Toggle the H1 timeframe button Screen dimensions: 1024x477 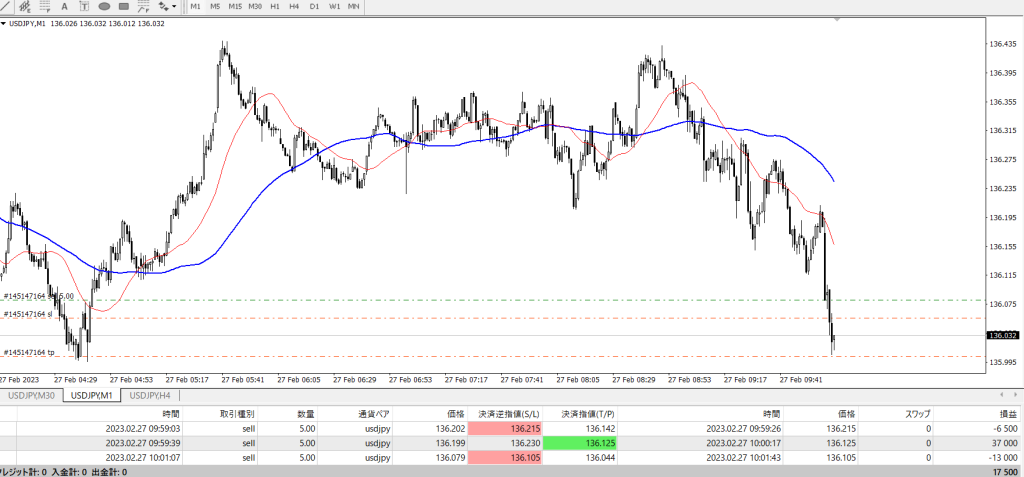(x=274, y=6)
